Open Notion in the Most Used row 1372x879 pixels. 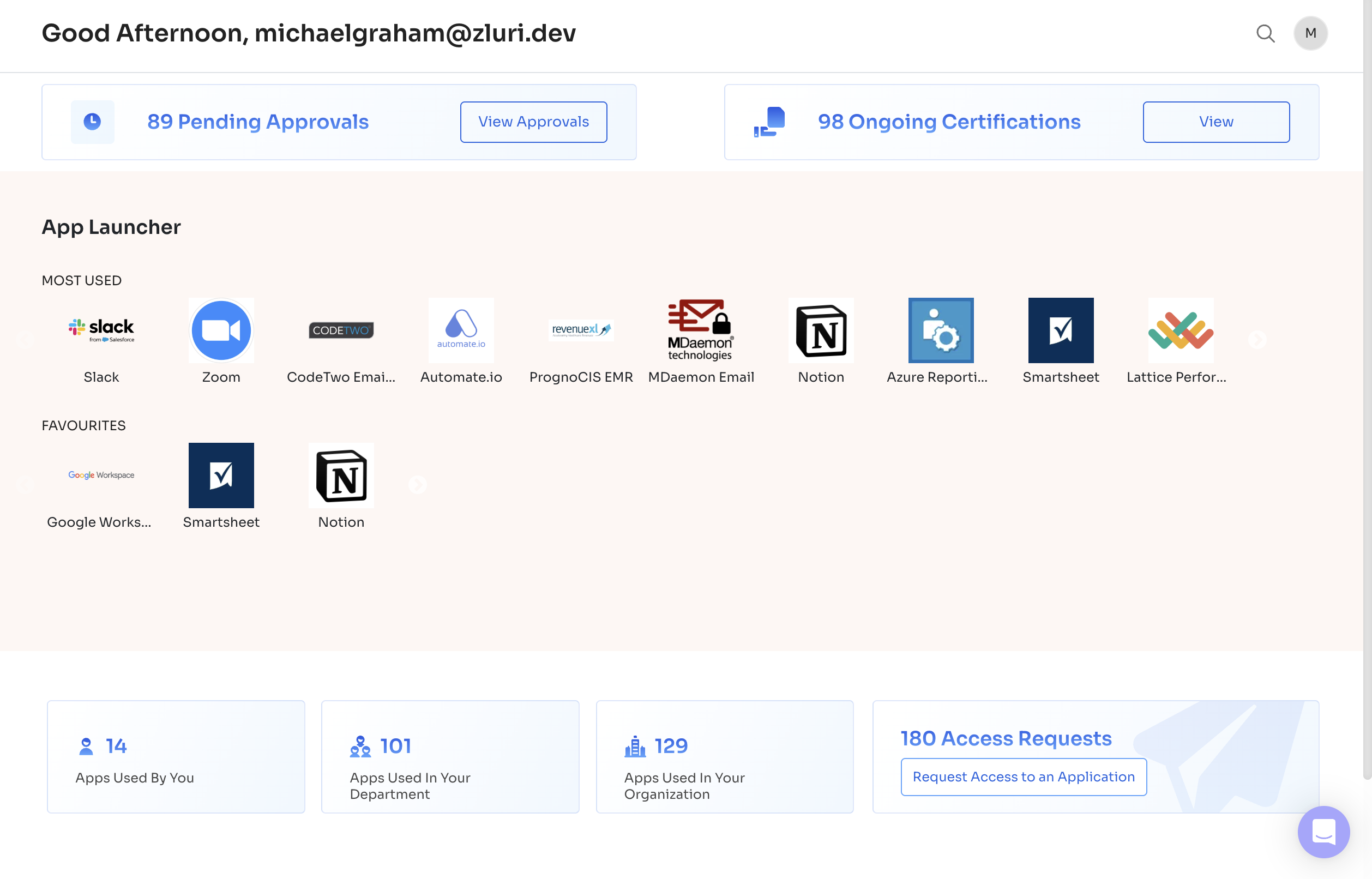point(821,330)
